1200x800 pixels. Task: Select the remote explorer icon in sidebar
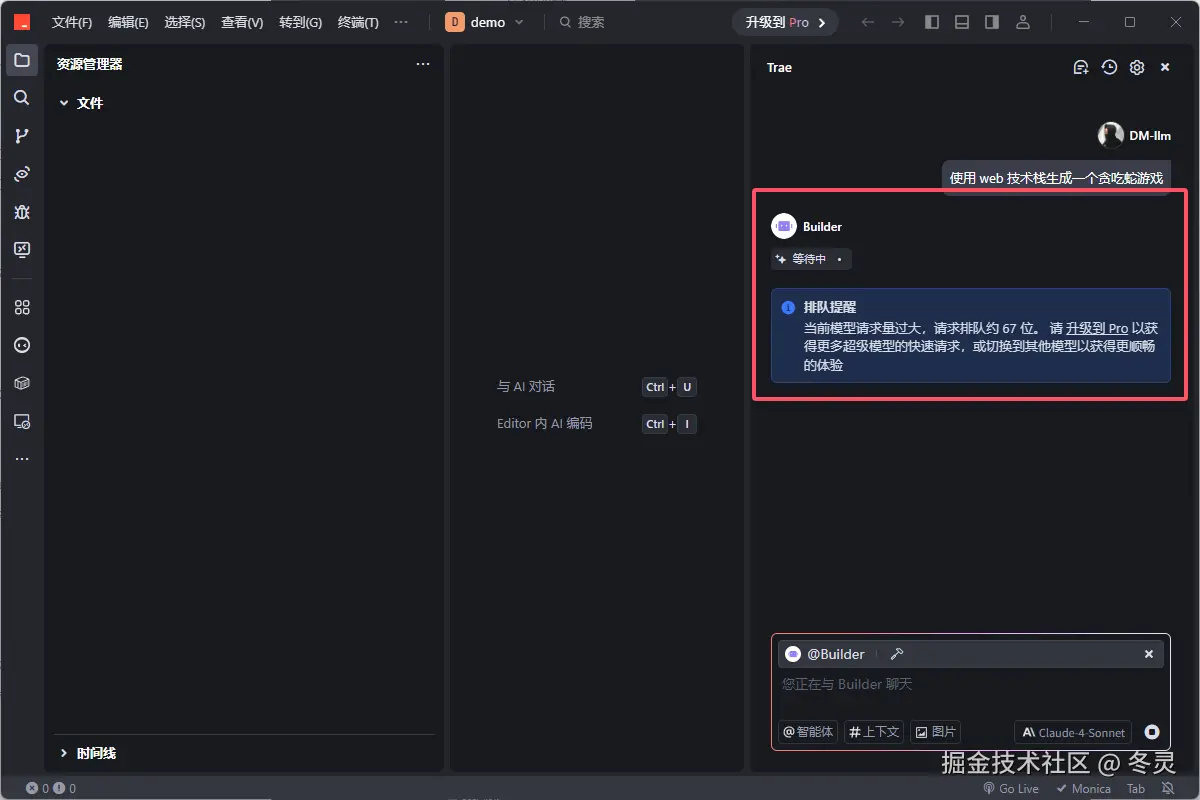click(x=22, y=421)
